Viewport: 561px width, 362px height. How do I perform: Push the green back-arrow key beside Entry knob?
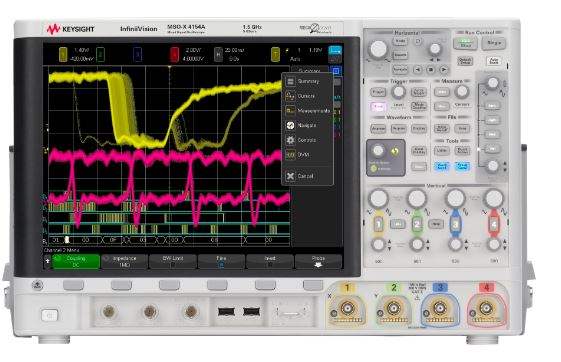coord(395,151)
